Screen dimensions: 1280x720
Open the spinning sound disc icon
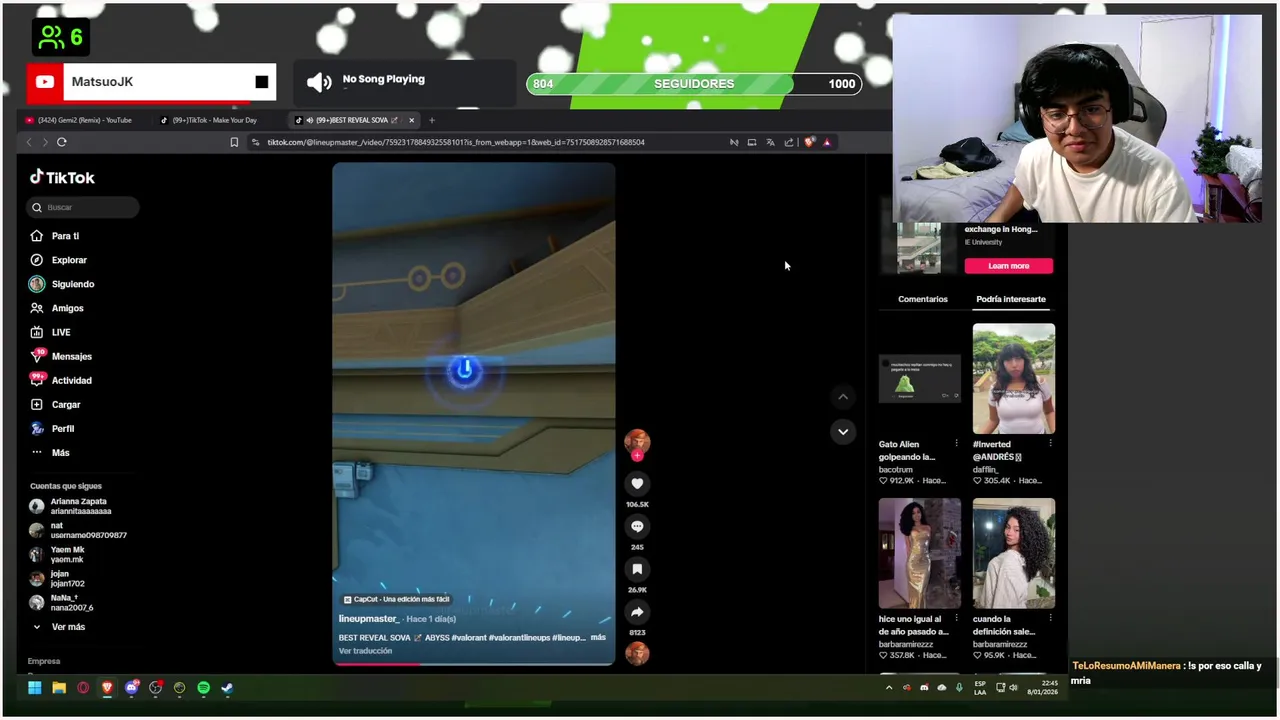click(637, 654)
